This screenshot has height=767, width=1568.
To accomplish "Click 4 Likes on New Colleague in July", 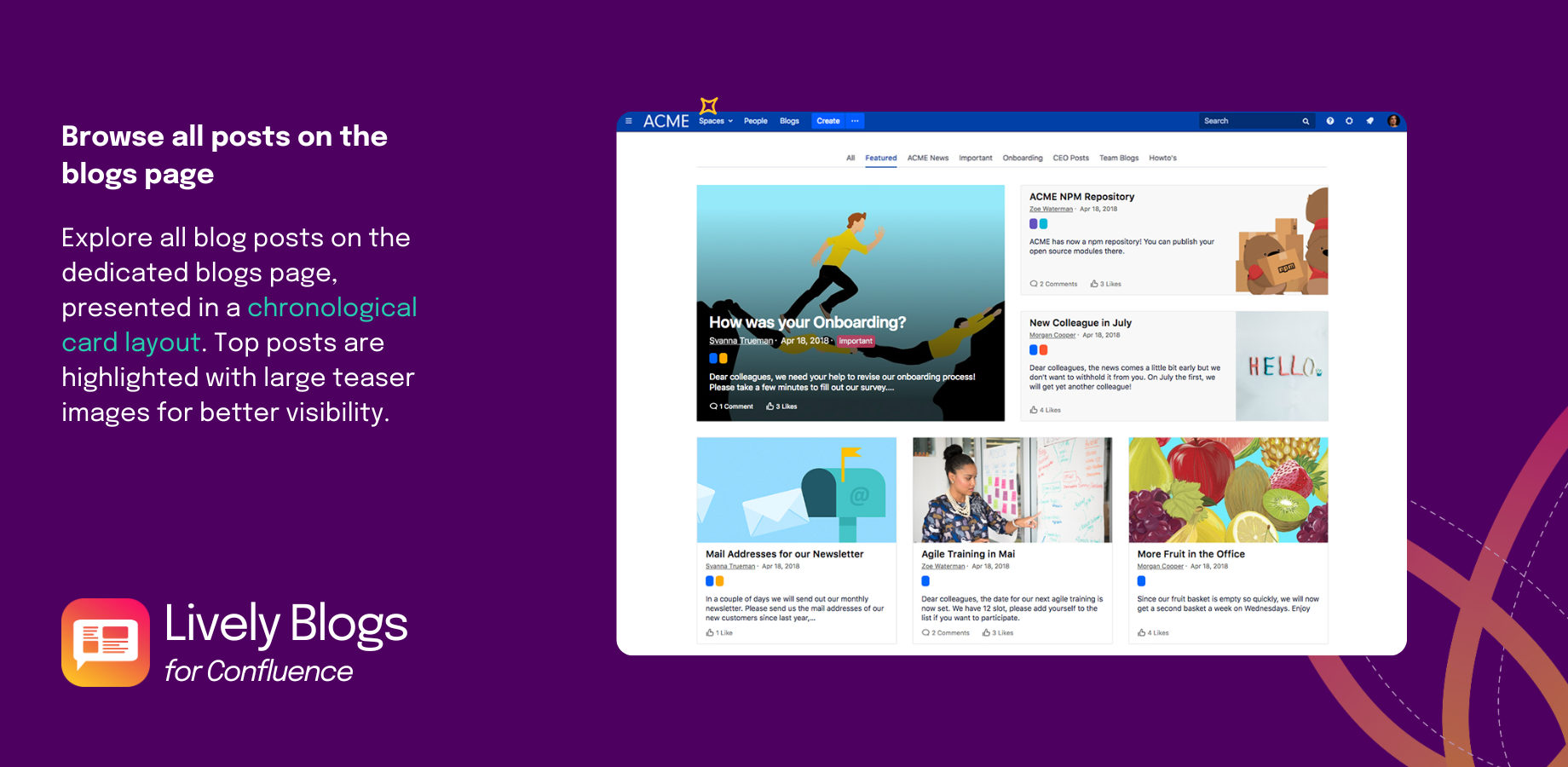I will (1045, 410).
